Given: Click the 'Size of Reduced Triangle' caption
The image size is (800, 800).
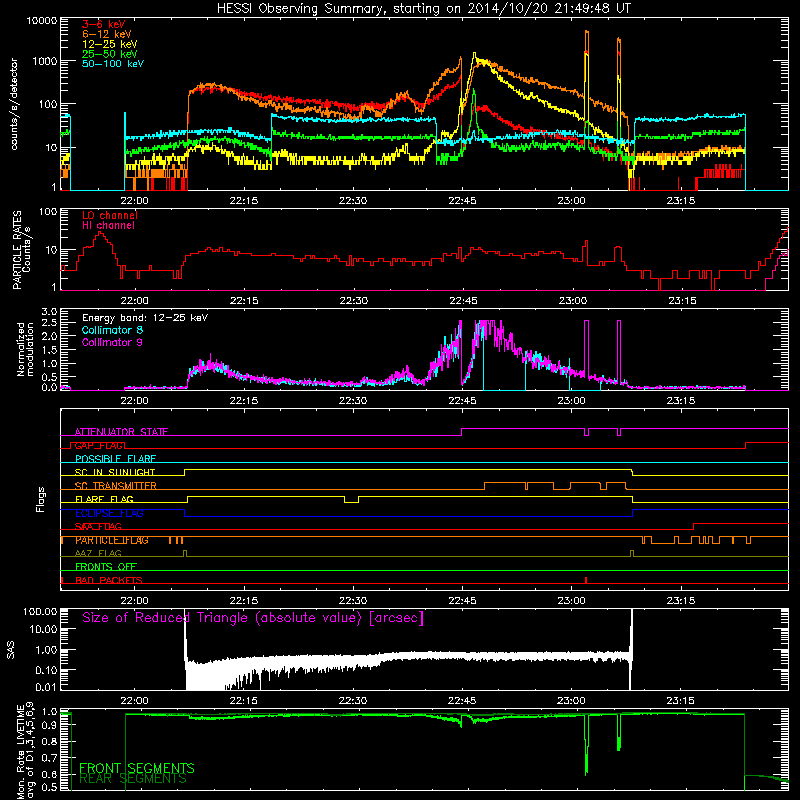Looking at the screenshot, I should [253, 618].
